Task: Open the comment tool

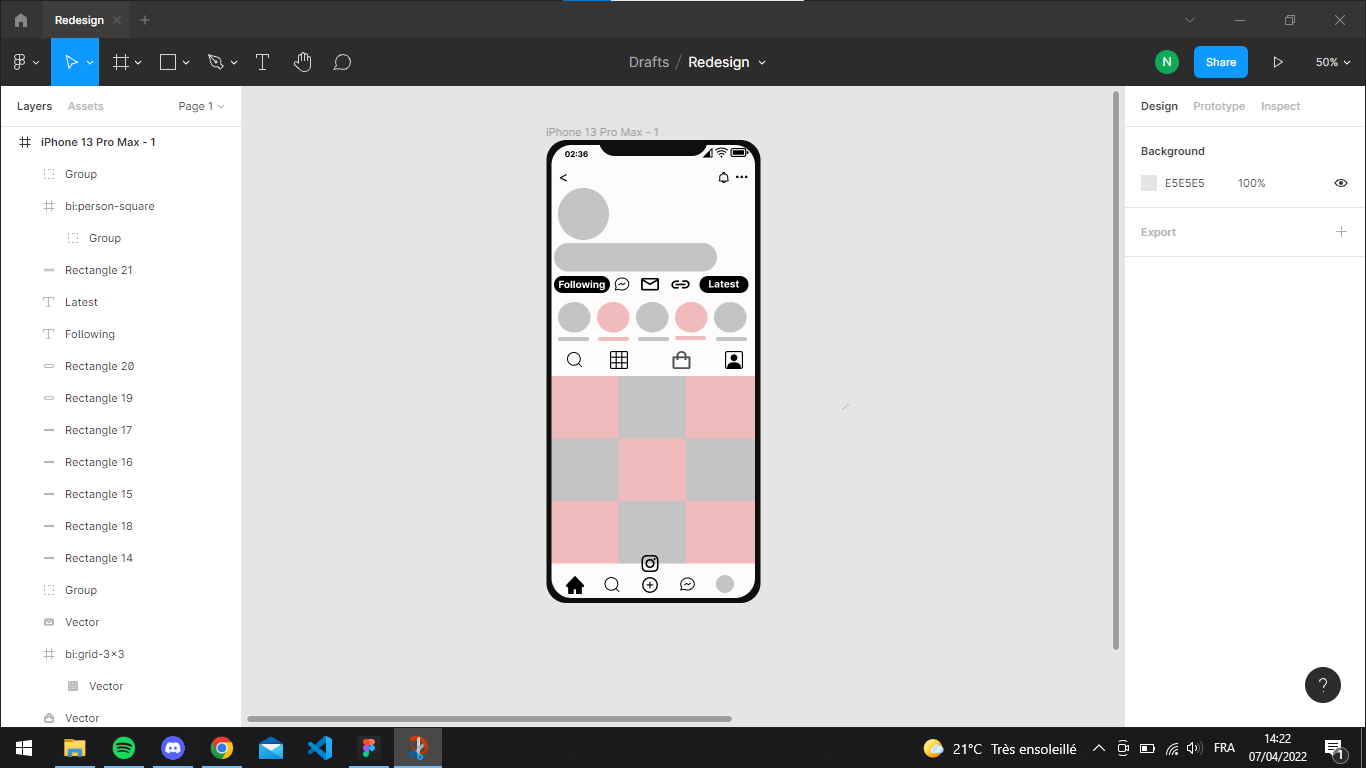Action: coord(342,61)
